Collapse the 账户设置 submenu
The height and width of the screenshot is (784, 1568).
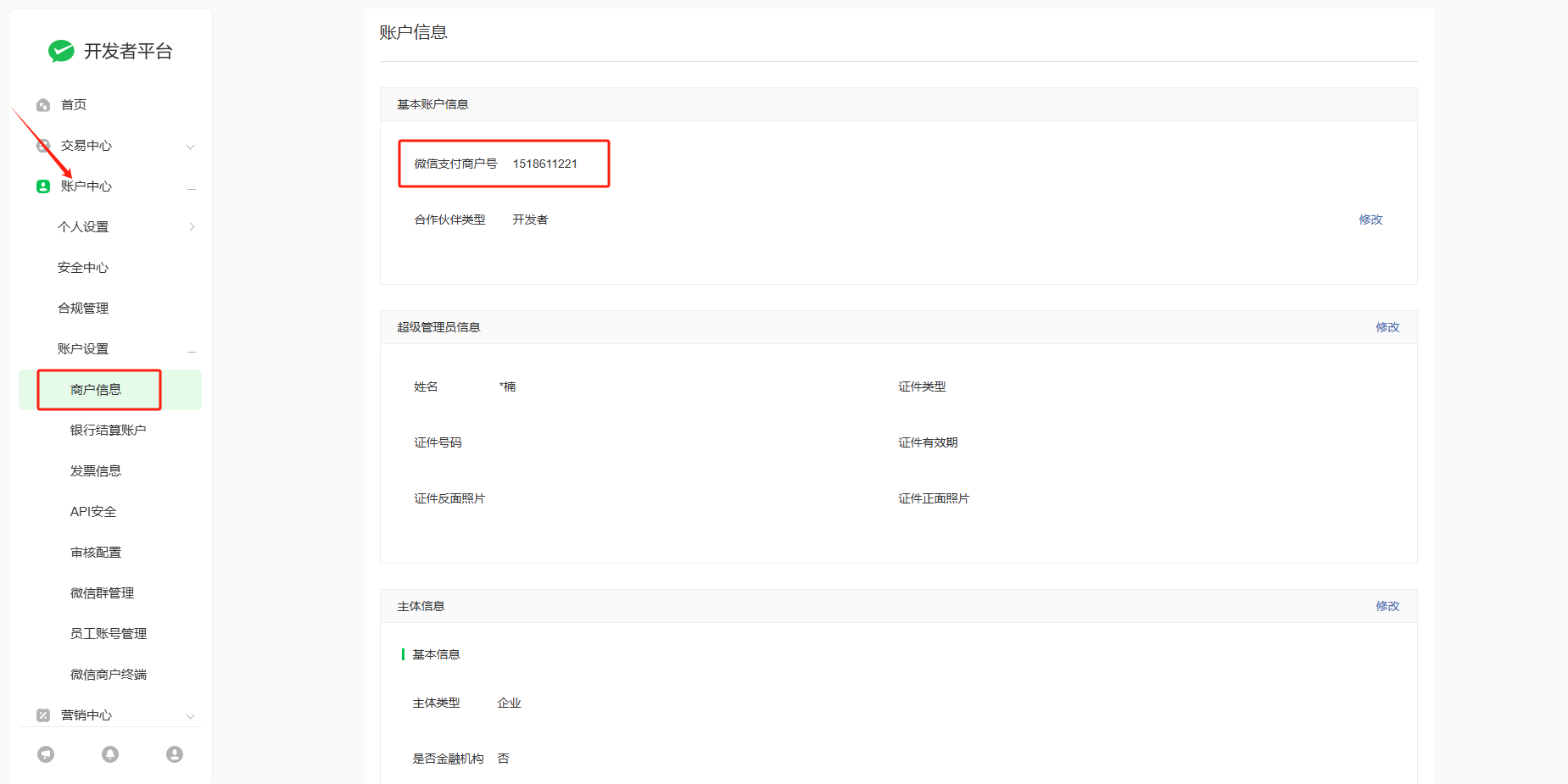(x=192, y=350)
